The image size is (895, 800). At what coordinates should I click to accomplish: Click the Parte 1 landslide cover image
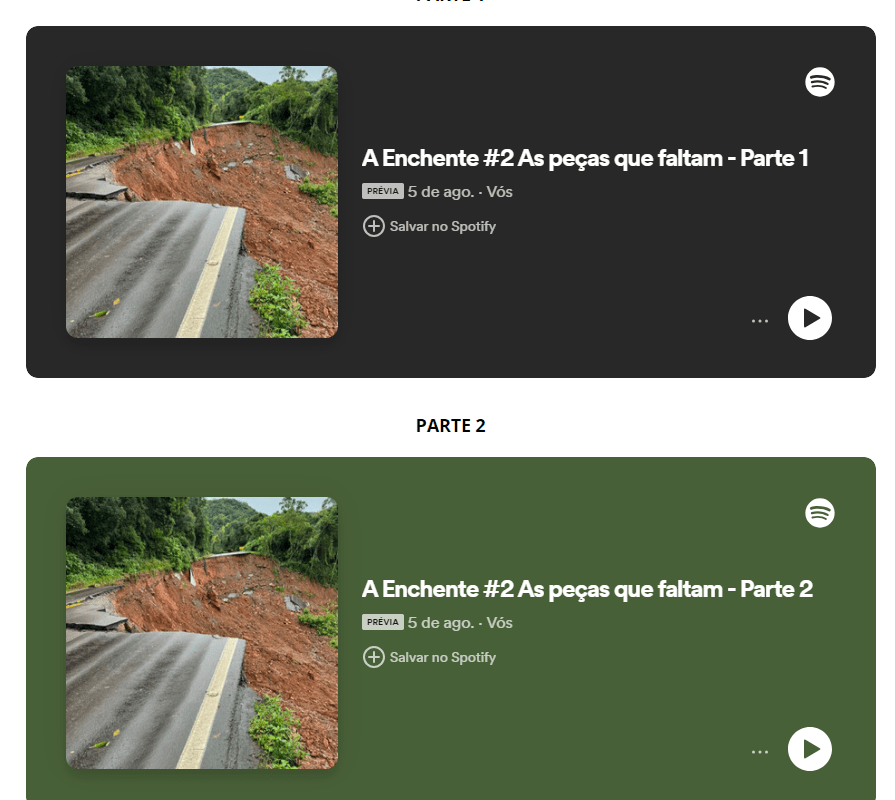202,202
